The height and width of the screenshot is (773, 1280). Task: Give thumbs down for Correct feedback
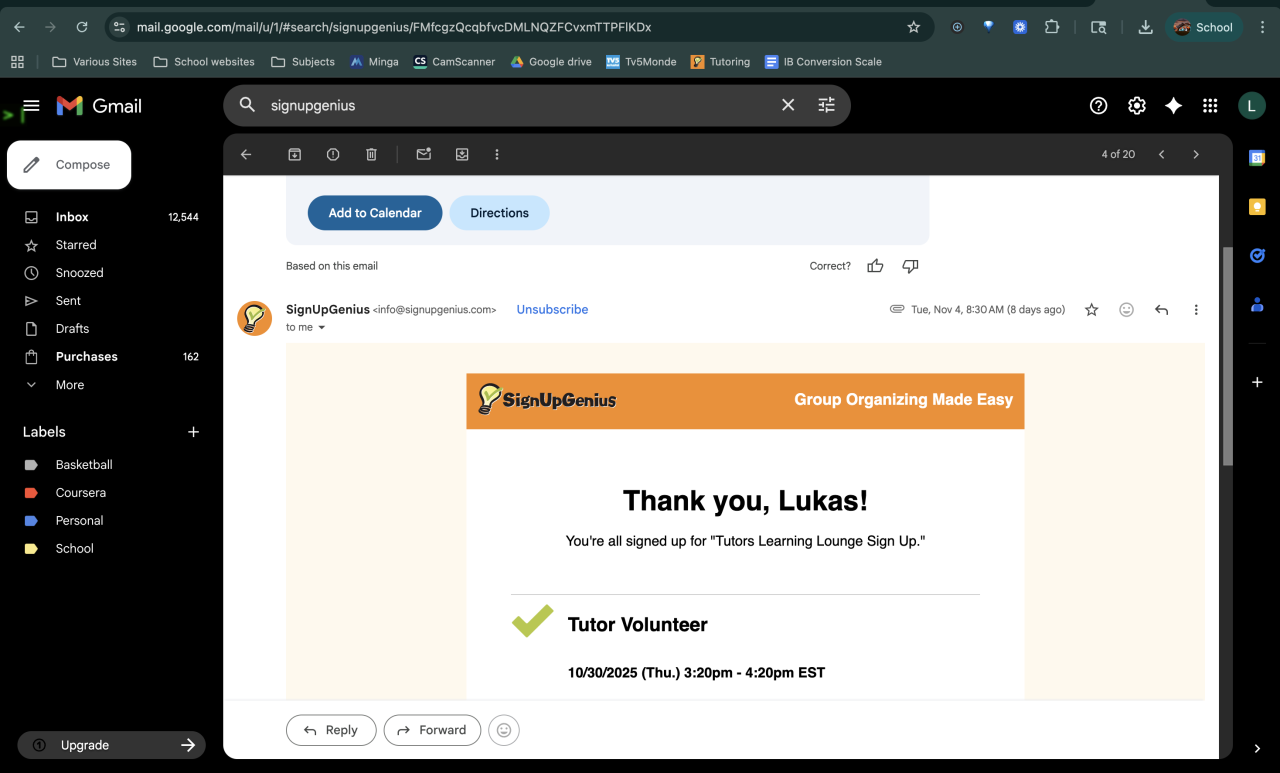[910, 266]
